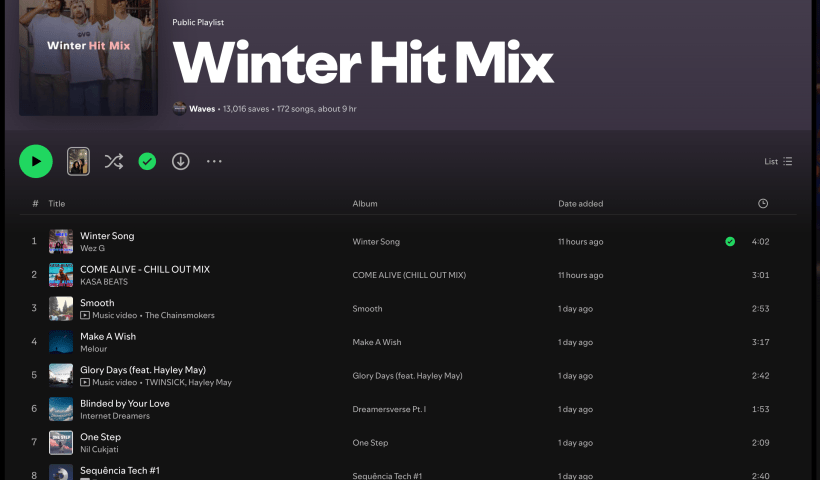Click the Make A Wish album art
The width and height of the screenshot is (820, 480).
[x=61, y=342]
